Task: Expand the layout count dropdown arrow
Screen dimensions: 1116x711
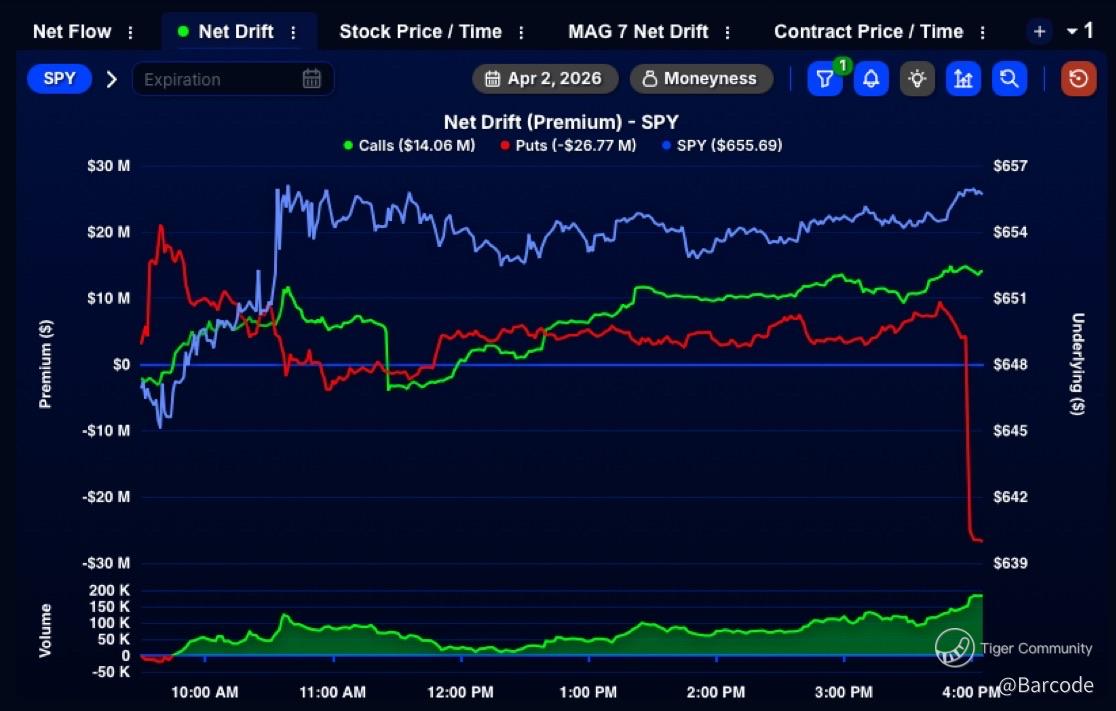Action: [1072, 31]
